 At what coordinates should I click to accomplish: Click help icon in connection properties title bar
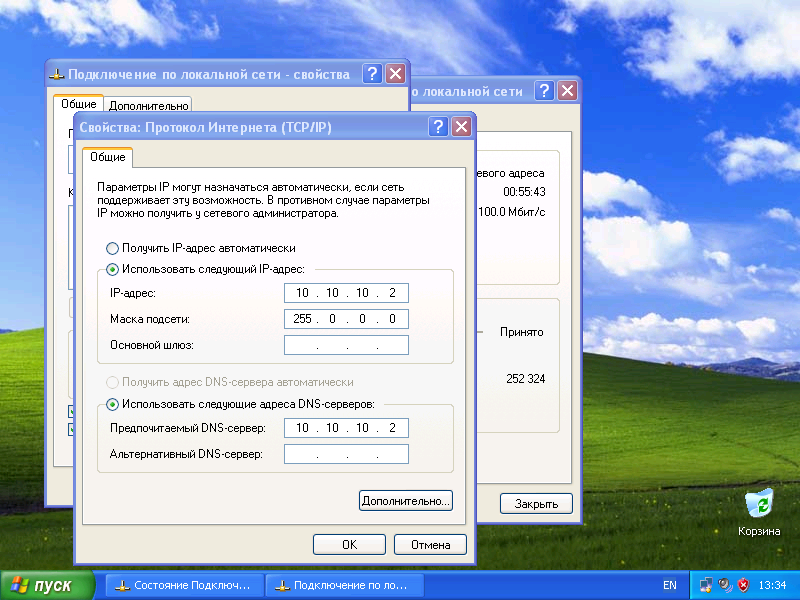372,73
